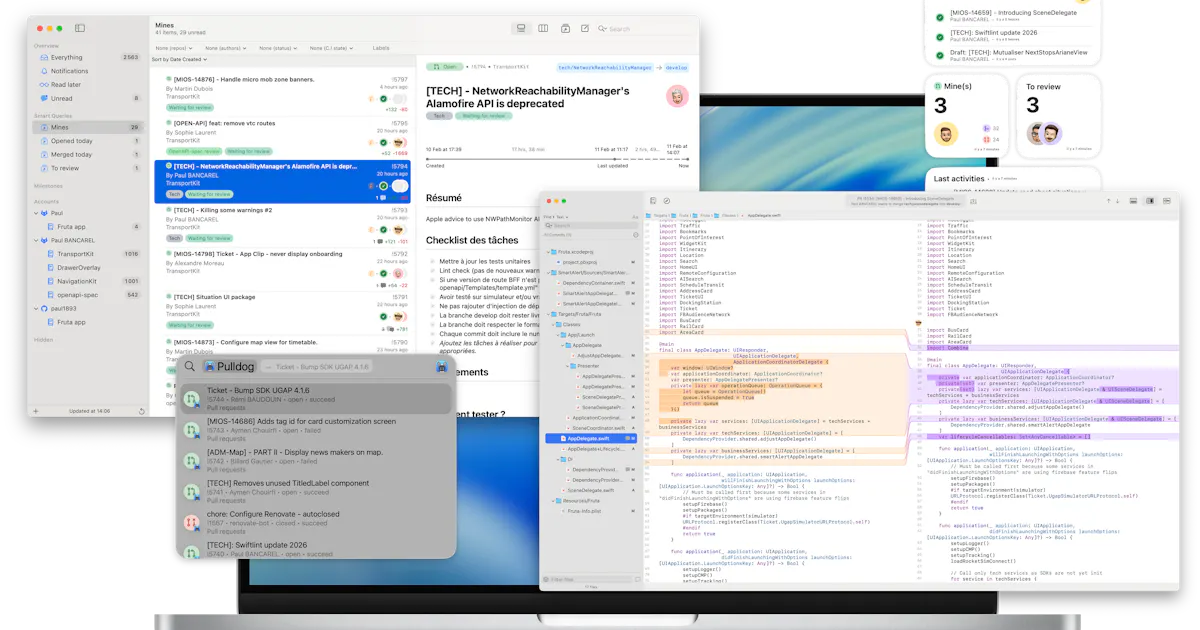Click the develop target branch tag

coord(678,67)
